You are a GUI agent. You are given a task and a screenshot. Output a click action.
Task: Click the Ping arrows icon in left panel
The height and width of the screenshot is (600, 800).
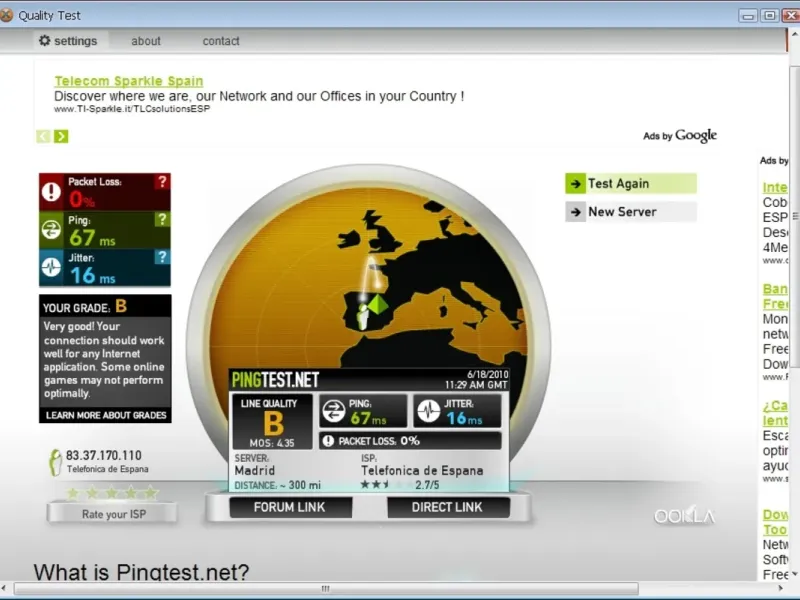point(51,230)
